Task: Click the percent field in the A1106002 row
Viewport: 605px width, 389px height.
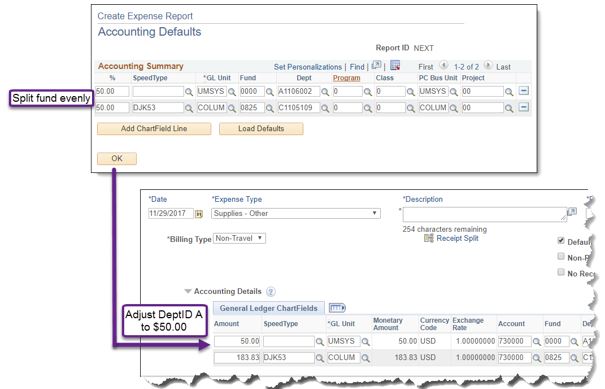Action: 112,91
